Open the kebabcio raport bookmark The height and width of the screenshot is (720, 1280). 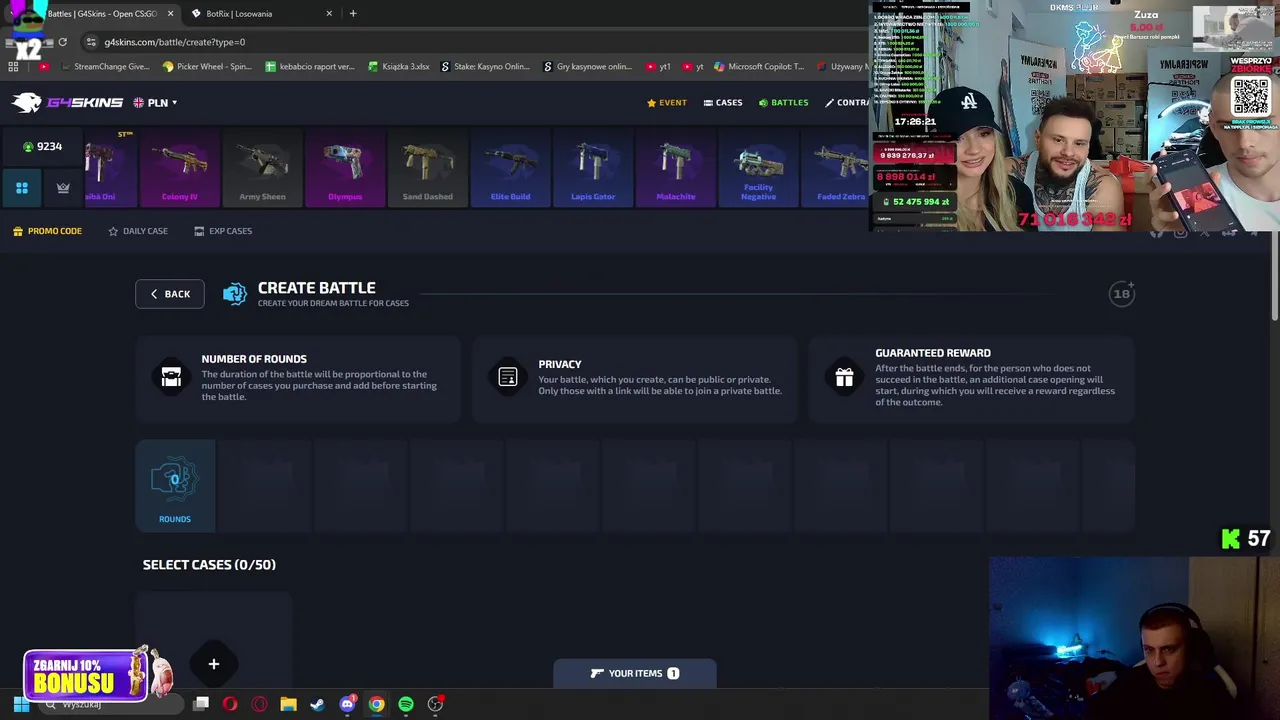coord(310,67)
